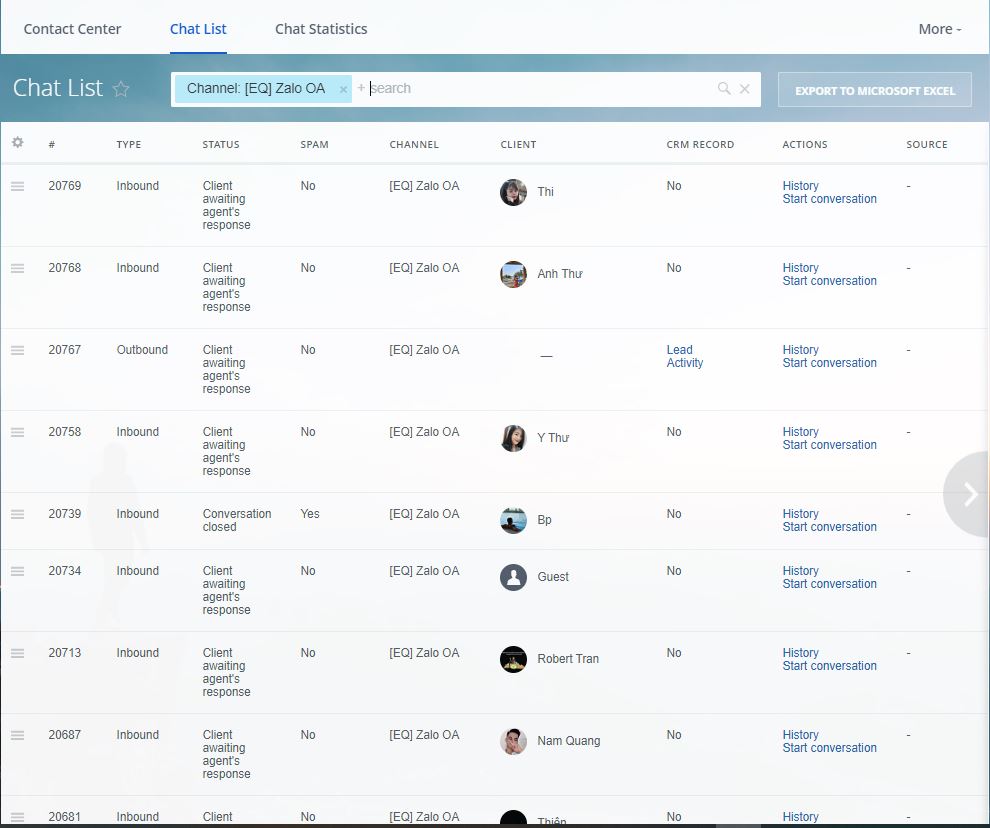The image size is (990, 828).
Task: Click the right arrow slider button
Action: pyautogui.click(x=968, y=494)
